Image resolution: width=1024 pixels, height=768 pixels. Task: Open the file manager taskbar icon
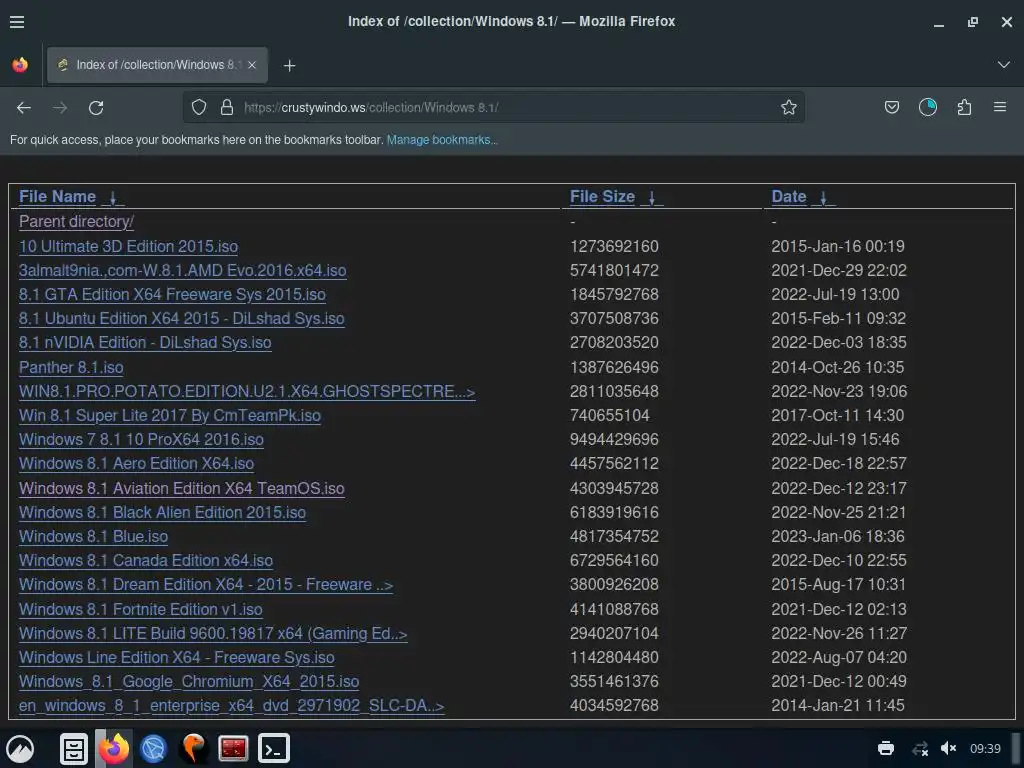pos(74,748)
